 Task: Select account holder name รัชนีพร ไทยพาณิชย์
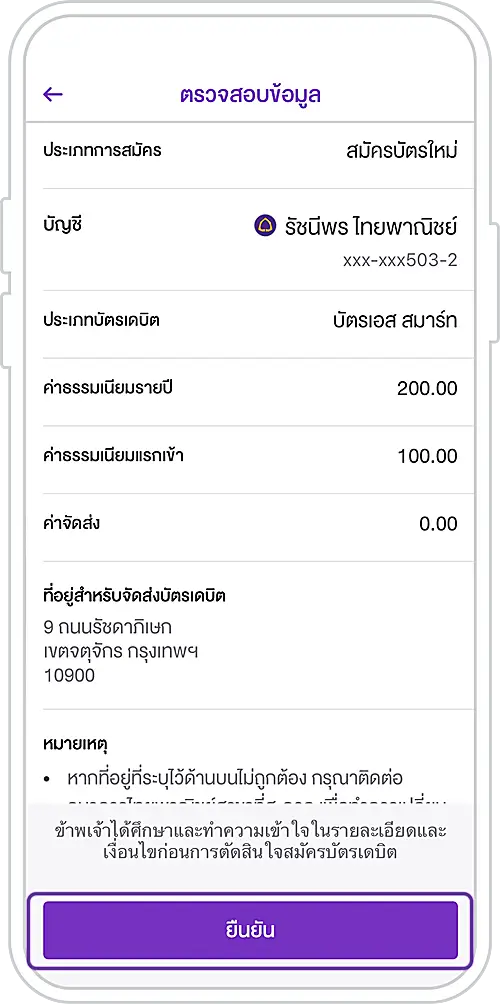click(371, 225)
